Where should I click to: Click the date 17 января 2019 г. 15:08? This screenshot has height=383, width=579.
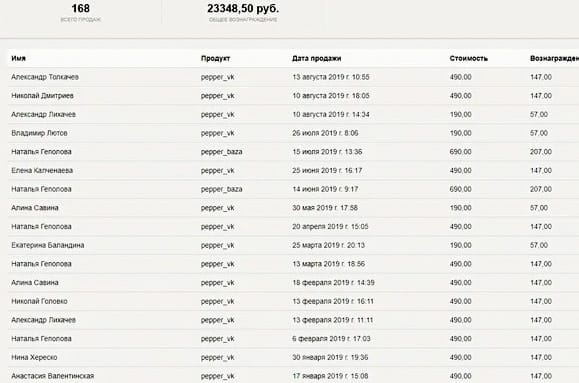(330, 376)
